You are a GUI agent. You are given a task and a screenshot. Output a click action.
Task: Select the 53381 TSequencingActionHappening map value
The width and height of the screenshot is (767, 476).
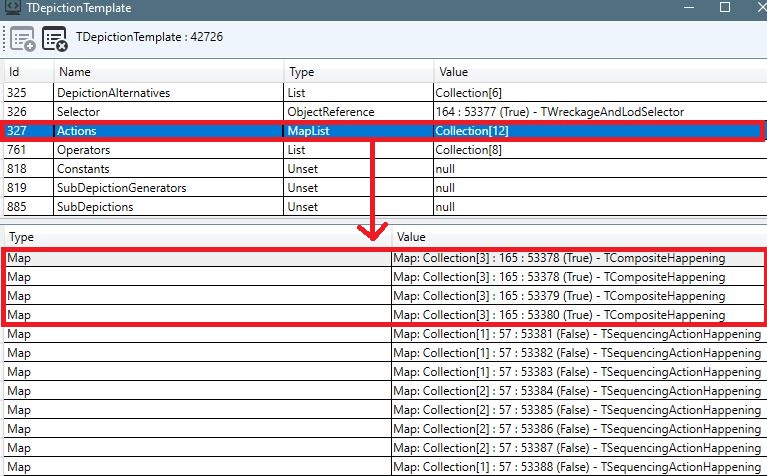579,334
